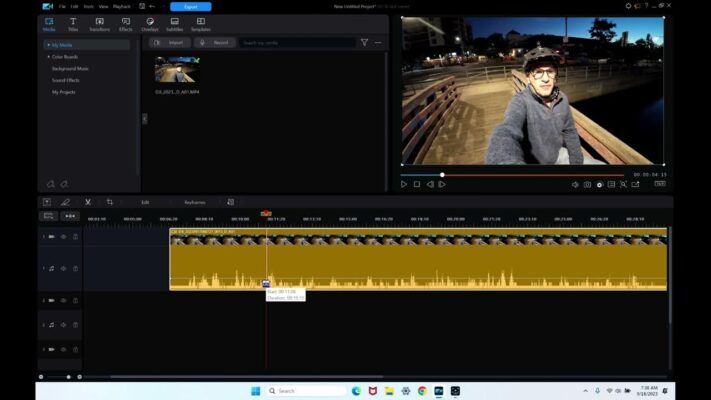
Task: Click the Record button
Action: (x=215, y=43)
